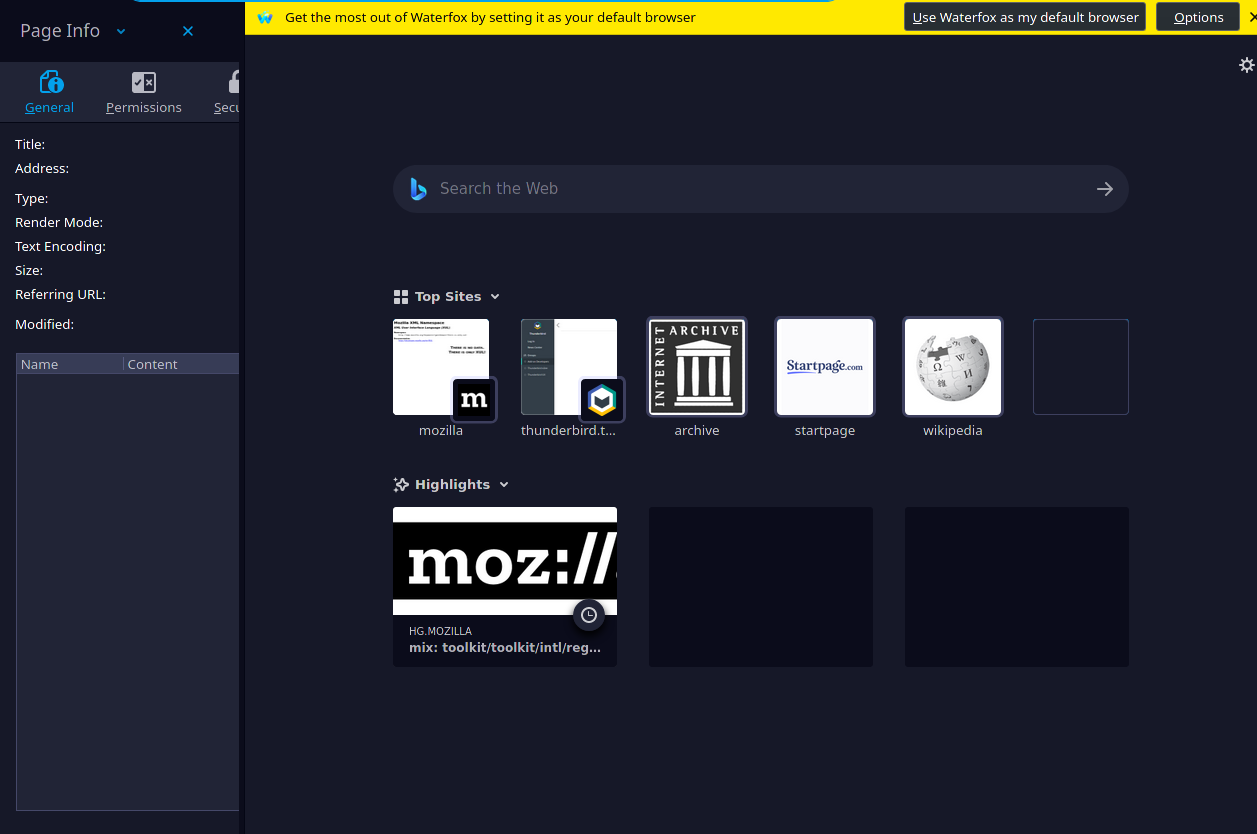The image size is (1257, 834).
Task: Click the Highlights sparkle icon
Action: click(x=400, y=484)
